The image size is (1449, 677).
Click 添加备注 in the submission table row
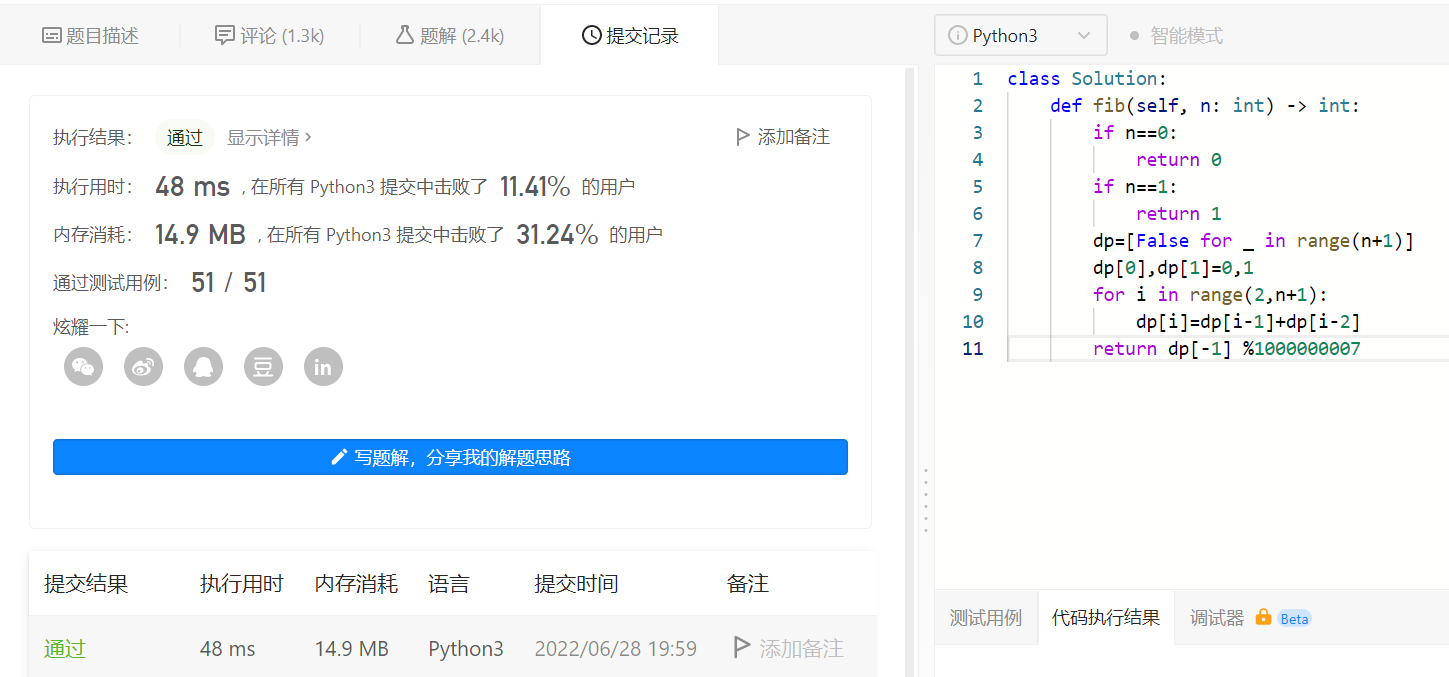coord(789,648)
